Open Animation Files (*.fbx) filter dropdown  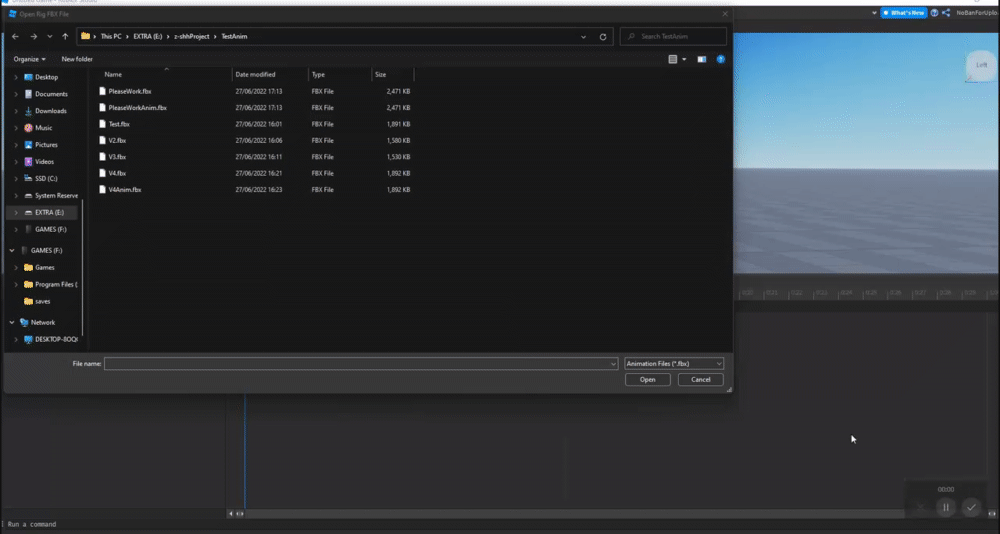pos(674,364)
